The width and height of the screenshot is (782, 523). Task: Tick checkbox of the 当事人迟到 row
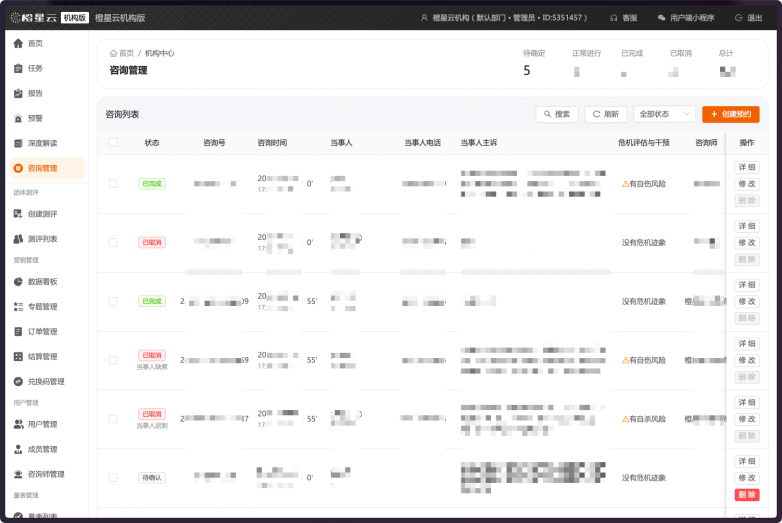point(113,419)
